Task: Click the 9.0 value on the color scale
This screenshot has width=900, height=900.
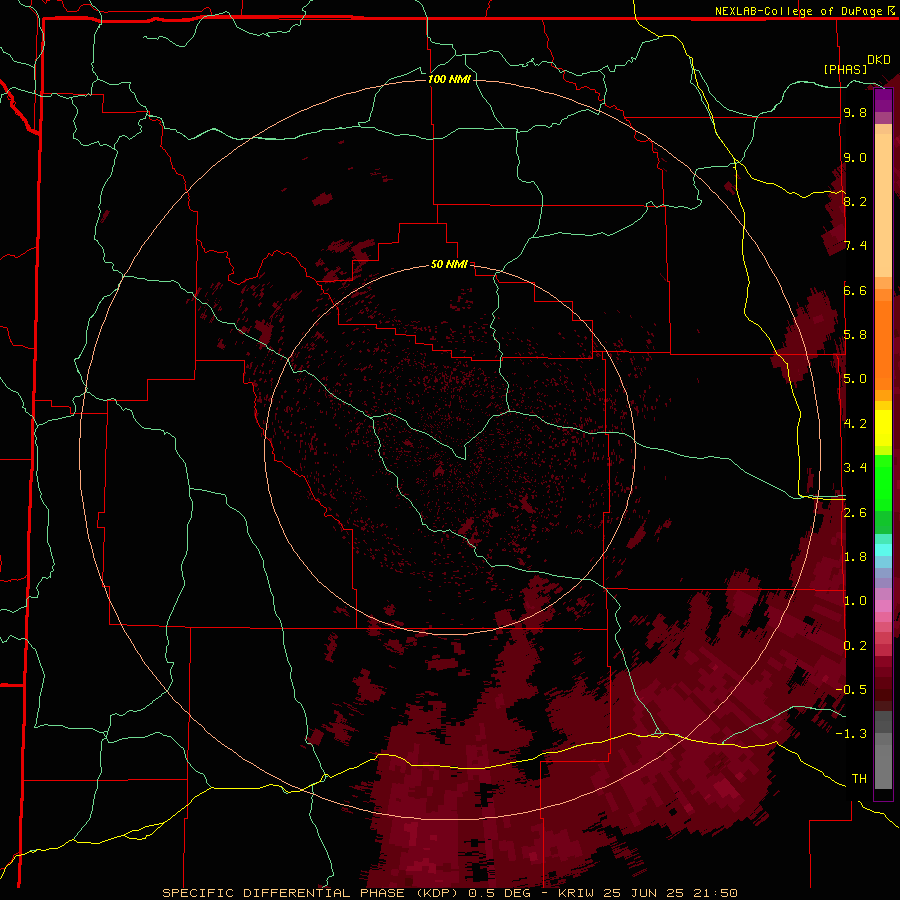Action: click(x=855, y=158)
